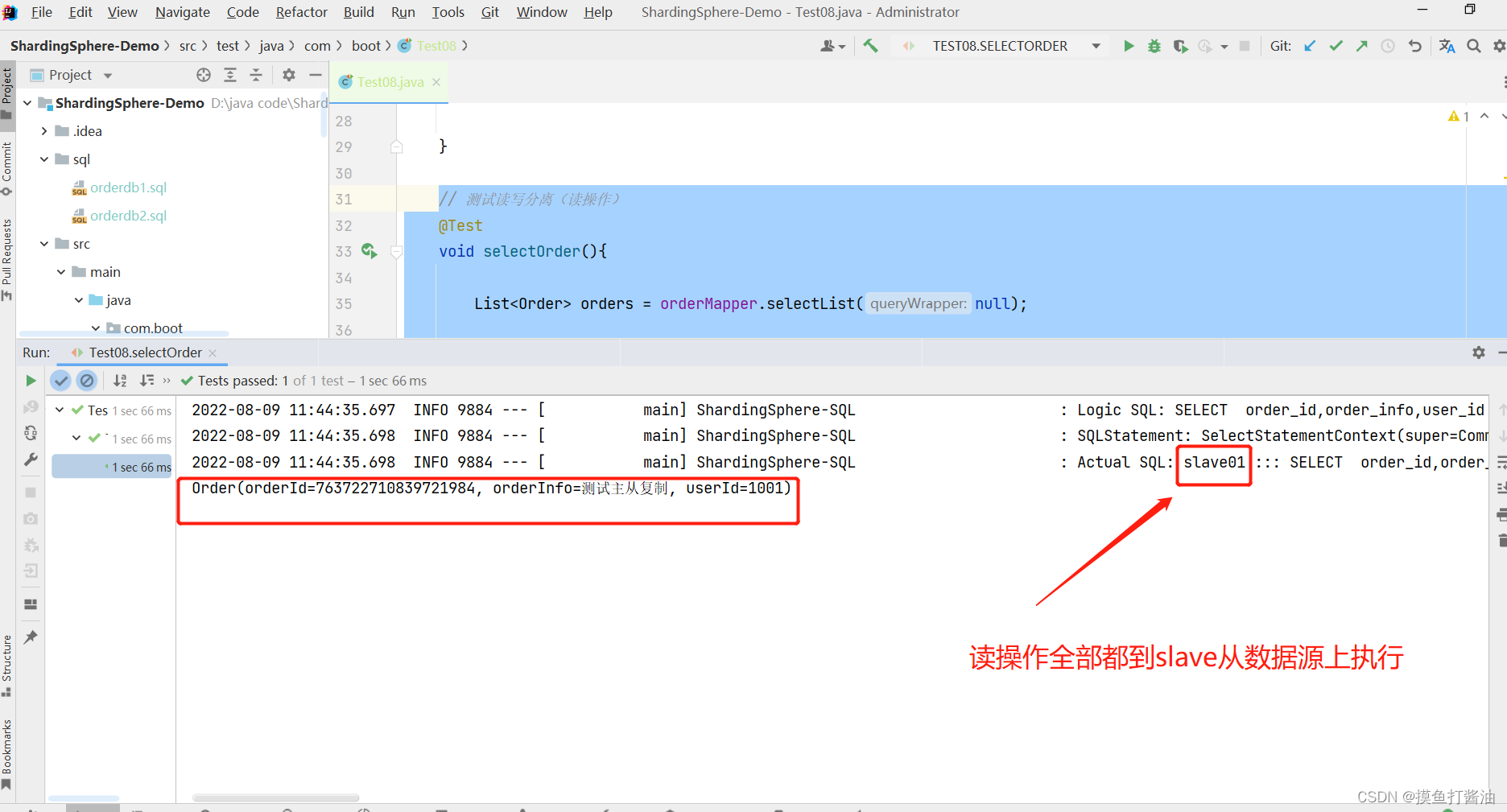
Task: Start debugging with the bug icon
Action: (x=1154, y=46)
